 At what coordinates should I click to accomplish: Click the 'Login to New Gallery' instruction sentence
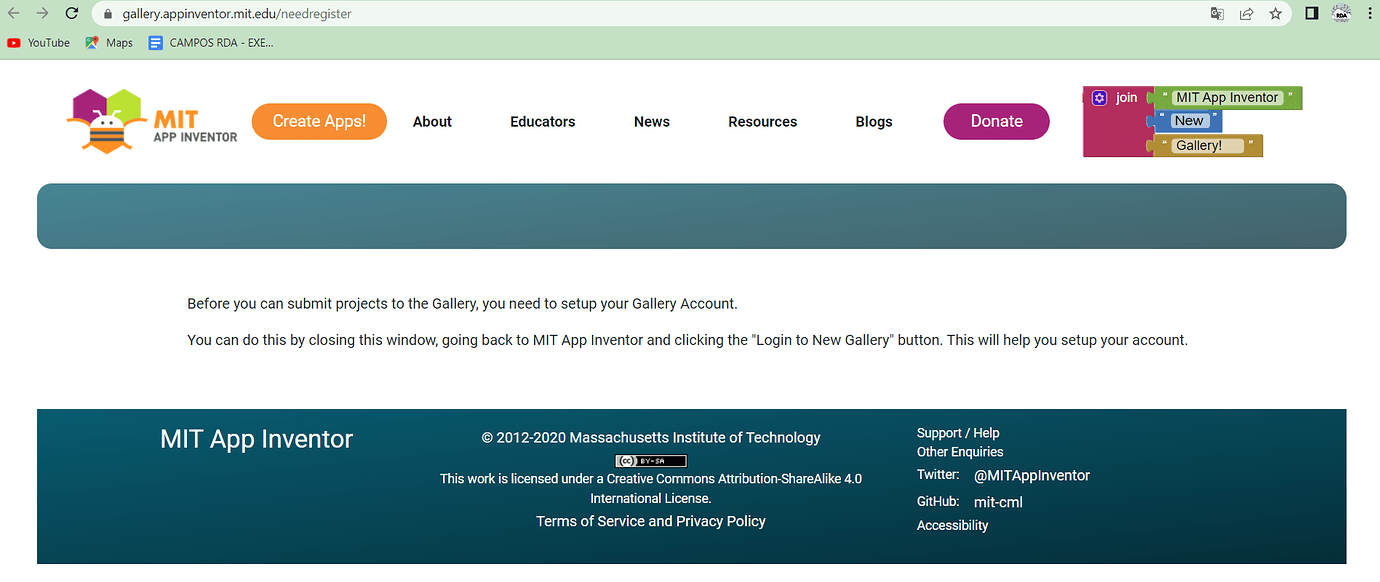tap(687, 340)
